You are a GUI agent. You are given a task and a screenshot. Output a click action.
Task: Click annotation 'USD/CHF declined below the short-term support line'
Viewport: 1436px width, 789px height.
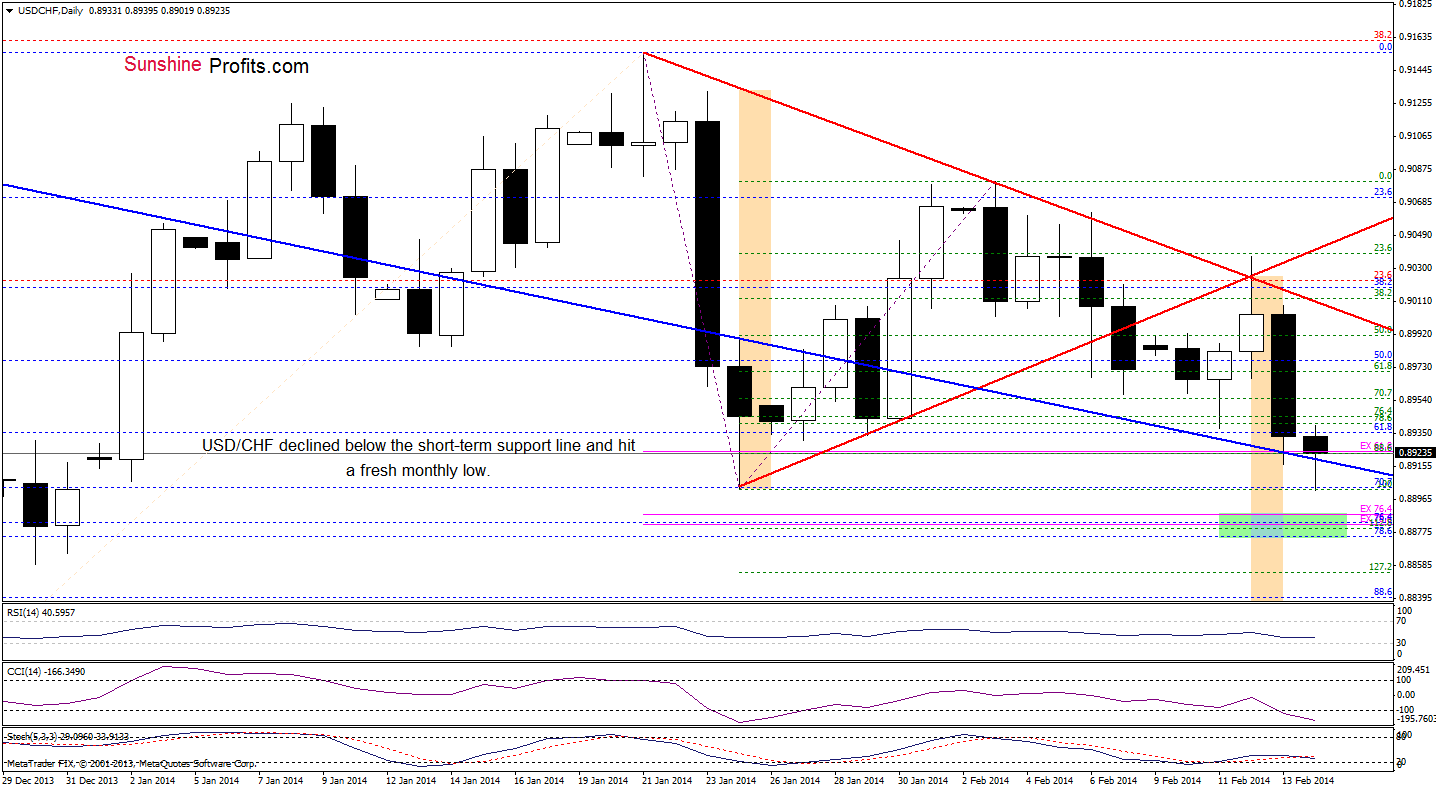418,445
